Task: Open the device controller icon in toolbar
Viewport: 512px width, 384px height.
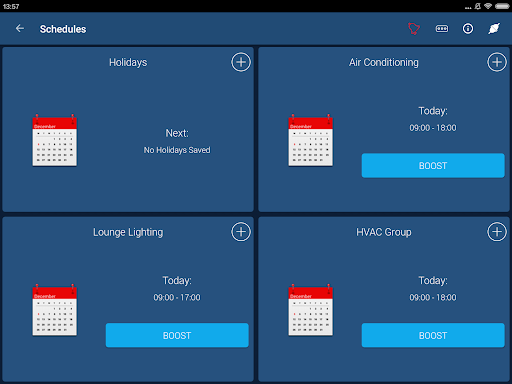Action: [442, 29]
